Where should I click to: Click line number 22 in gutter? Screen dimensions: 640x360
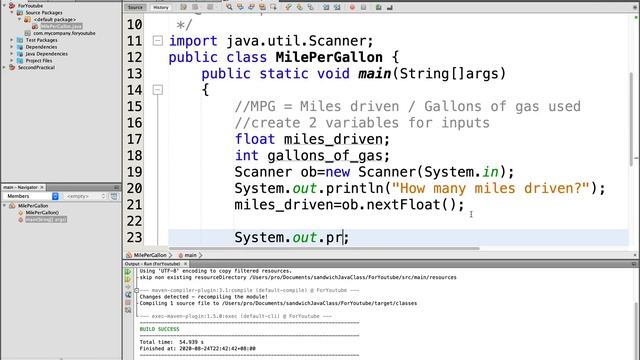coord(134,221)
